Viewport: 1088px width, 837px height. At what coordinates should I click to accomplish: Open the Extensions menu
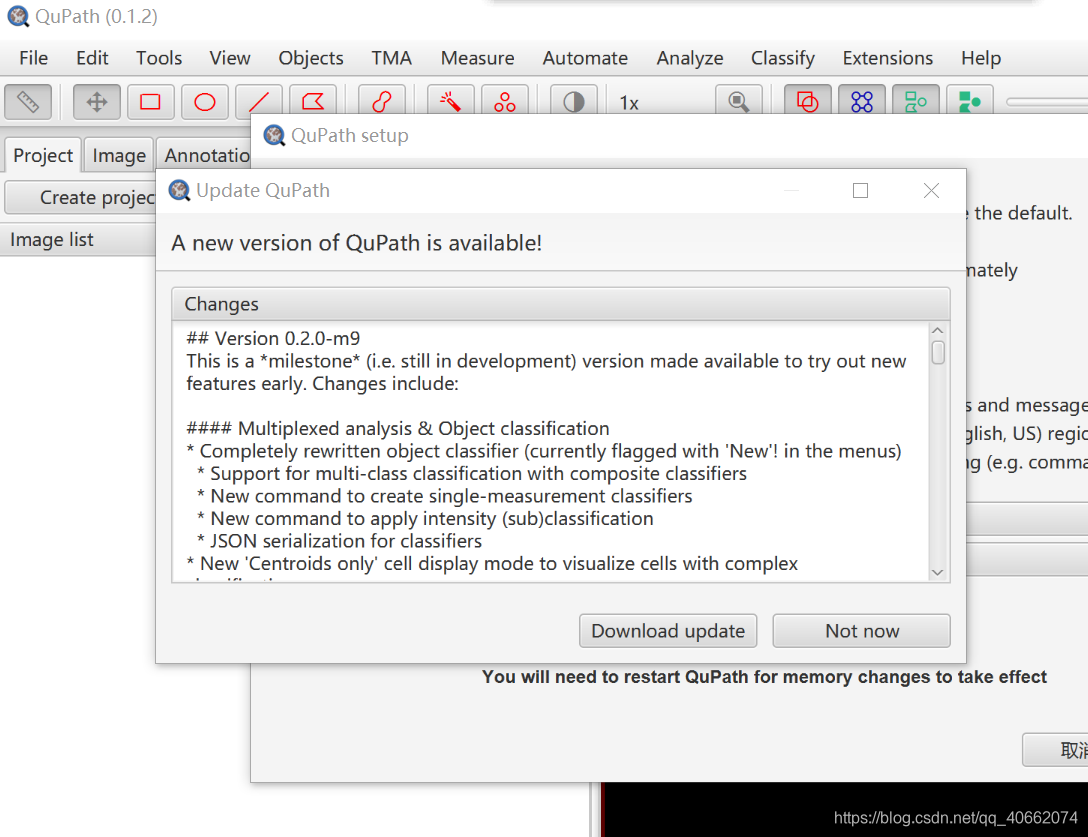click(x=887, y=58)
